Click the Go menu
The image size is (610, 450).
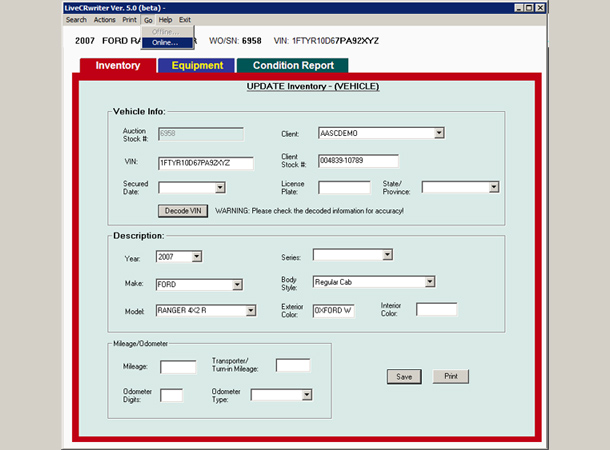click(148, 20)
